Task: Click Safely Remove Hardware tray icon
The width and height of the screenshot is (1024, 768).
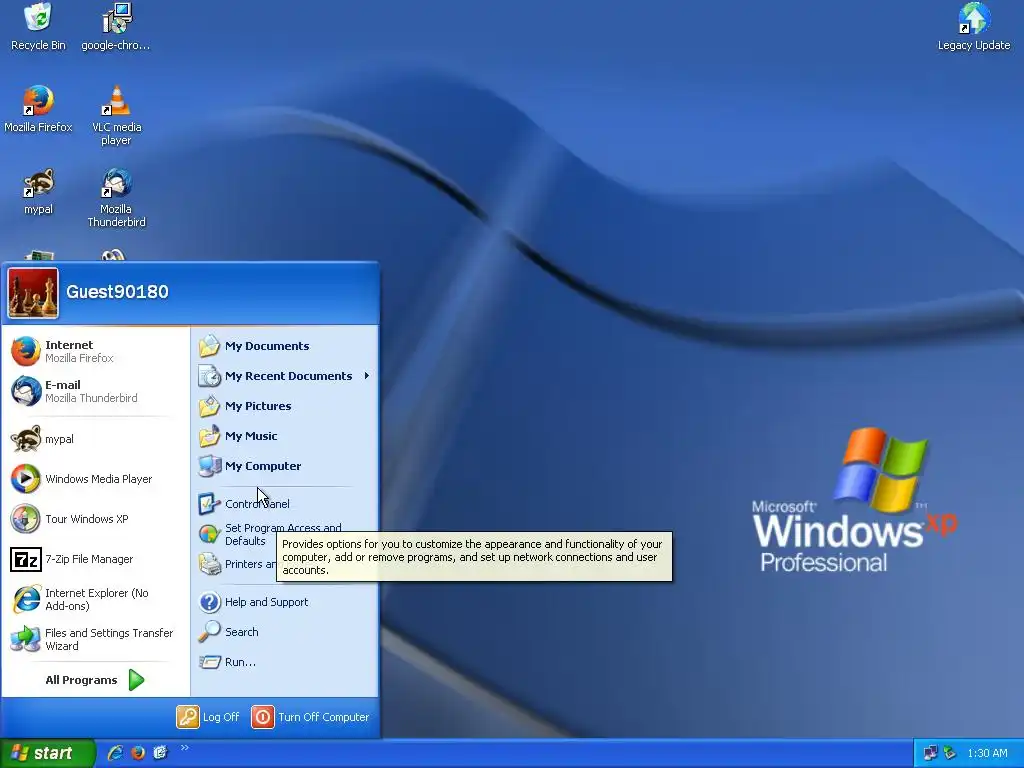Action: point(950,753)
